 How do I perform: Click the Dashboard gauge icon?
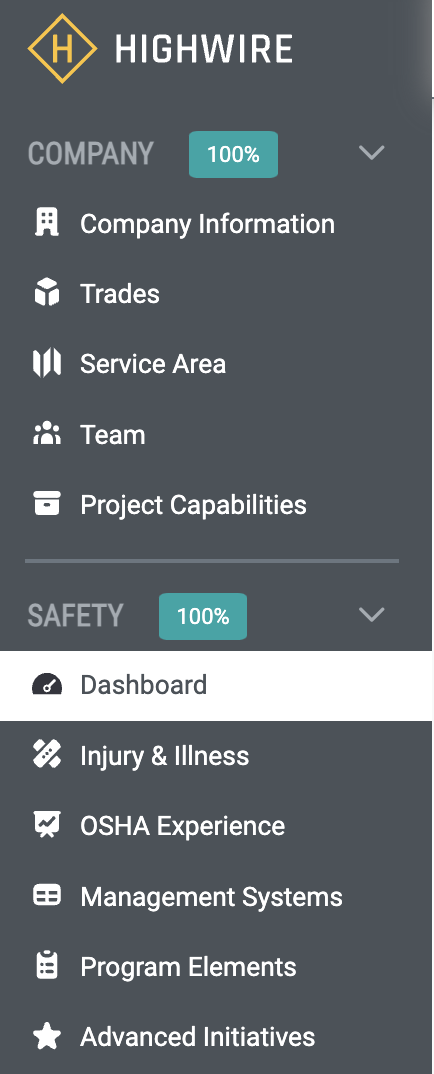tap(47, 685)
